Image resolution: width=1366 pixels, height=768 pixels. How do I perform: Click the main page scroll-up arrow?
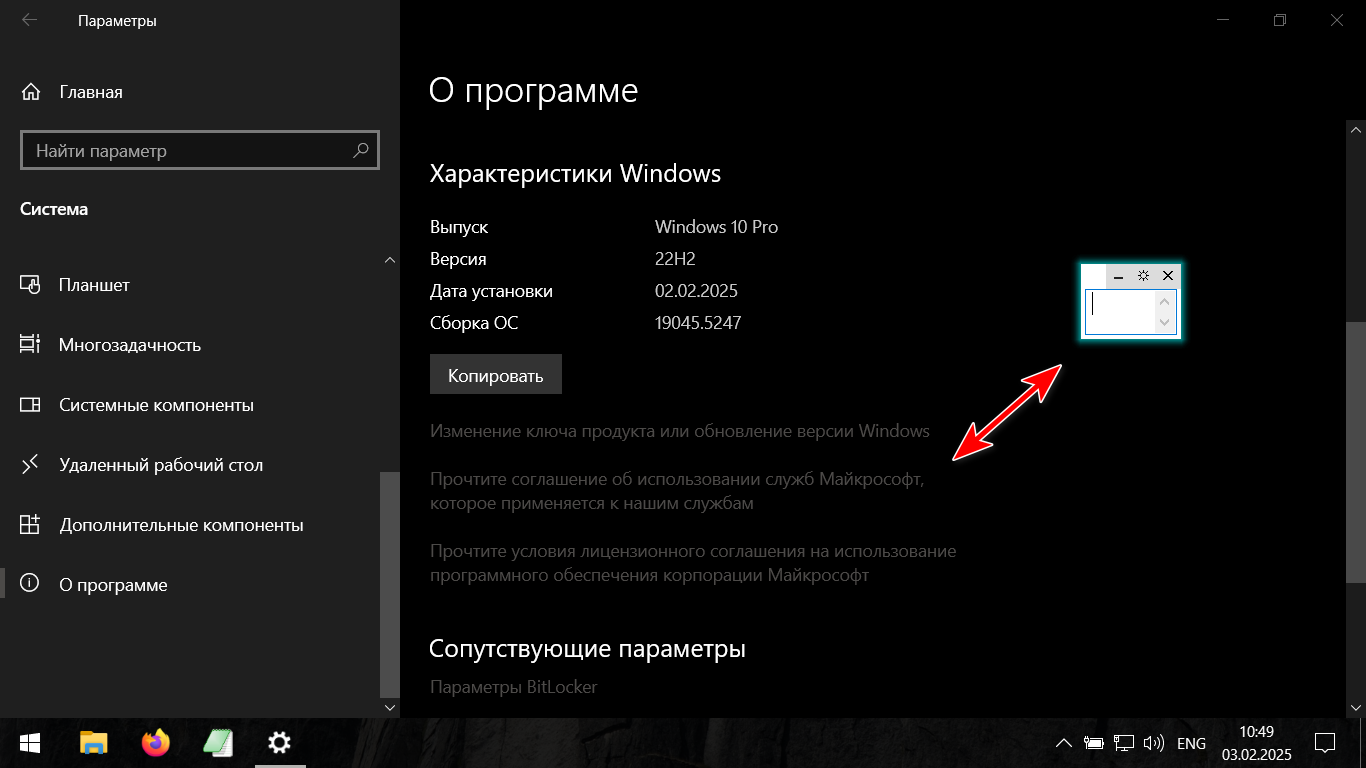1356,129
